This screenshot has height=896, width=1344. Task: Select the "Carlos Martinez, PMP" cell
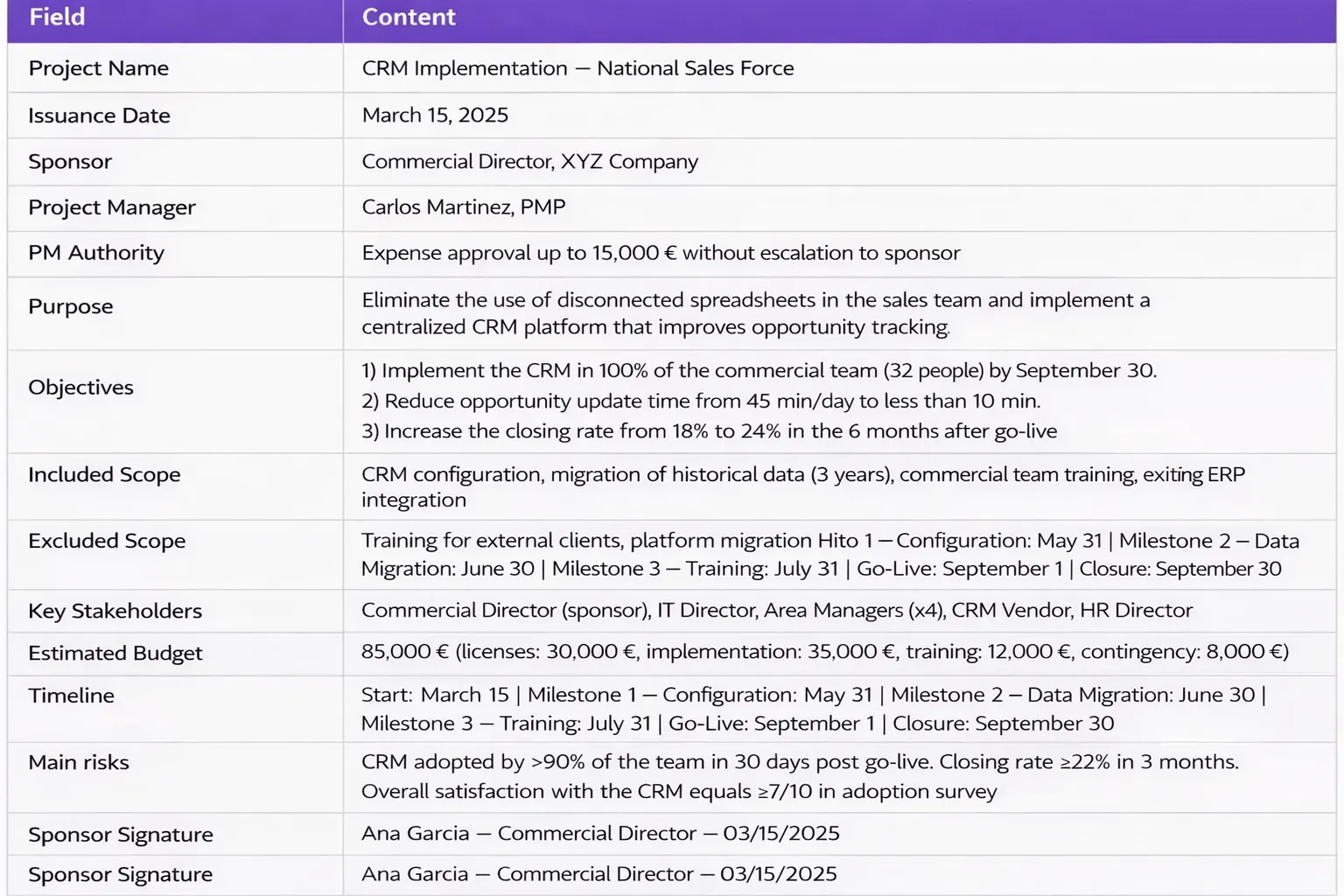464,207
